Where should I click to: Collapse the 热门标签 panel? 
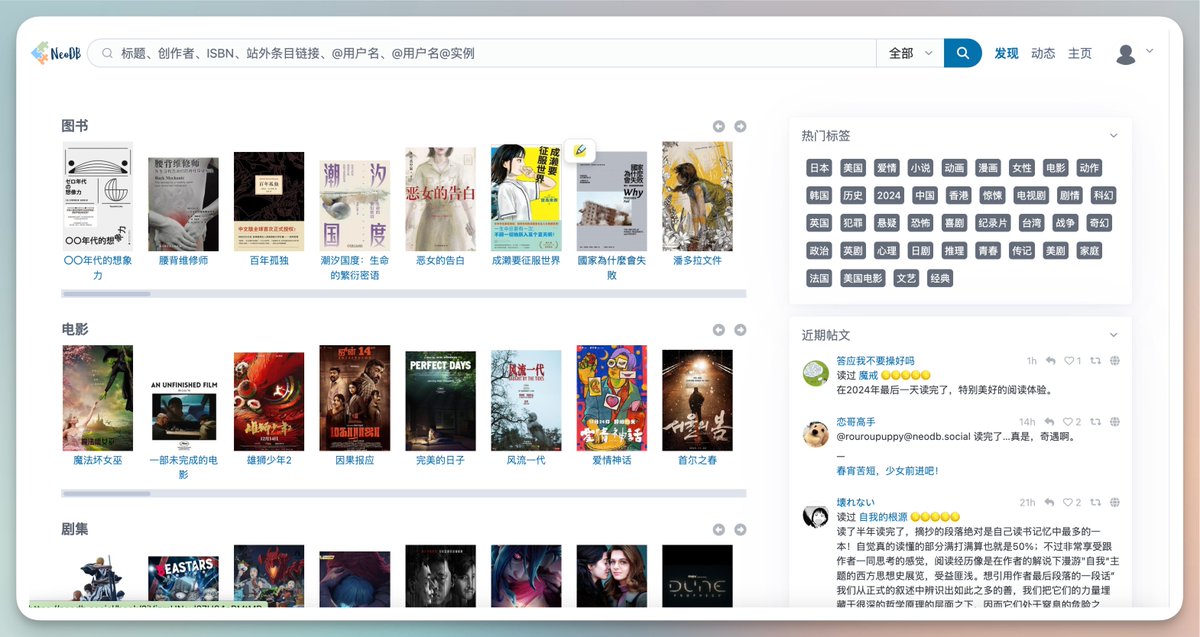coord(1114,136)
